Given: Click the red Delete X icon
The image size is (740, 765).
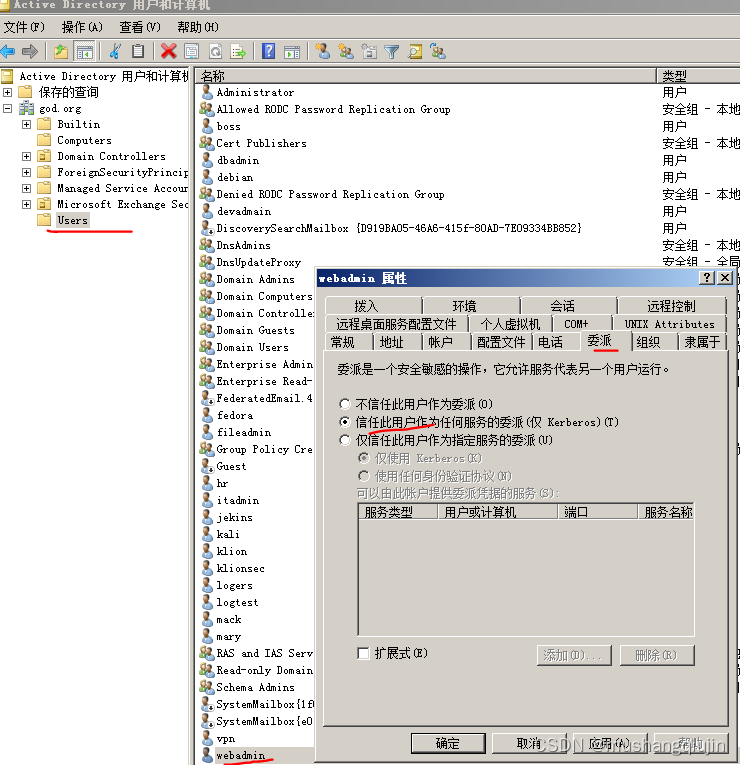Looking at the screenshot, I should pos(168,51).
